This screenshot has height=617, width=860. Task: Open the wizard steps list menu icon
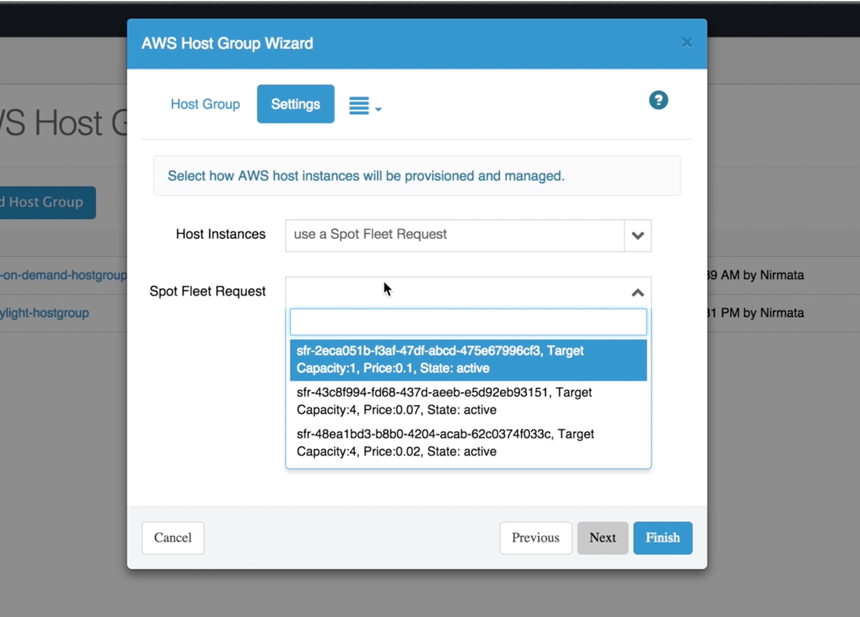coord(365,105)
